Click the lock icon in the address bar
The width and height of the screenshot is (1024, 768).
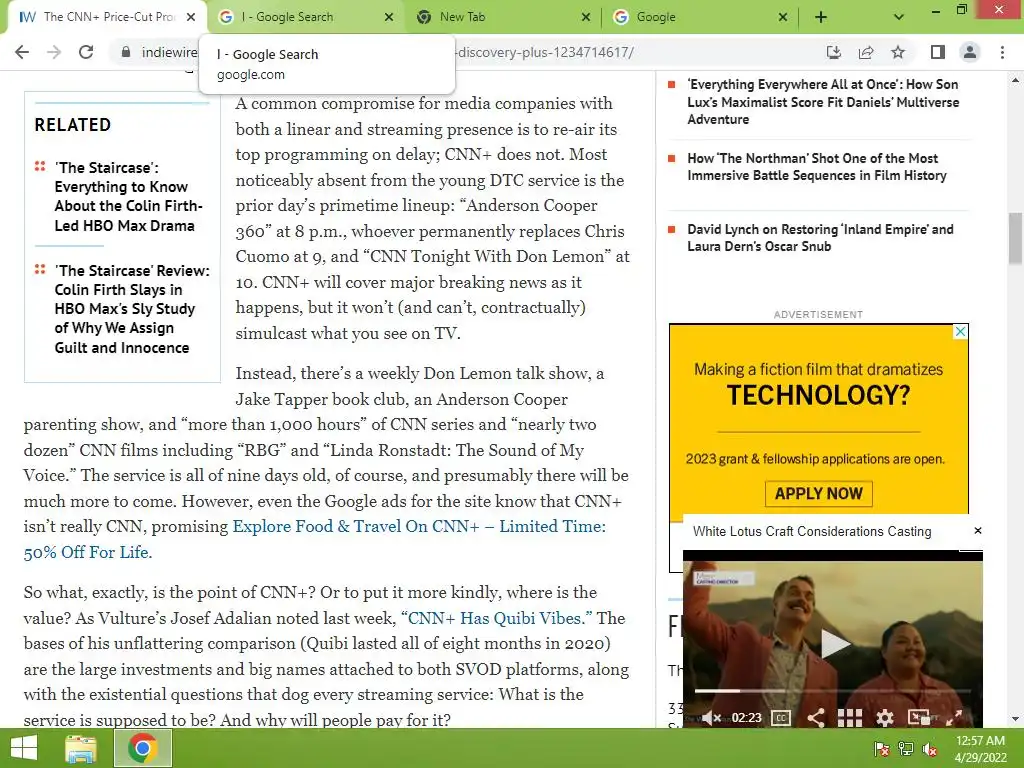click(125, 52)
